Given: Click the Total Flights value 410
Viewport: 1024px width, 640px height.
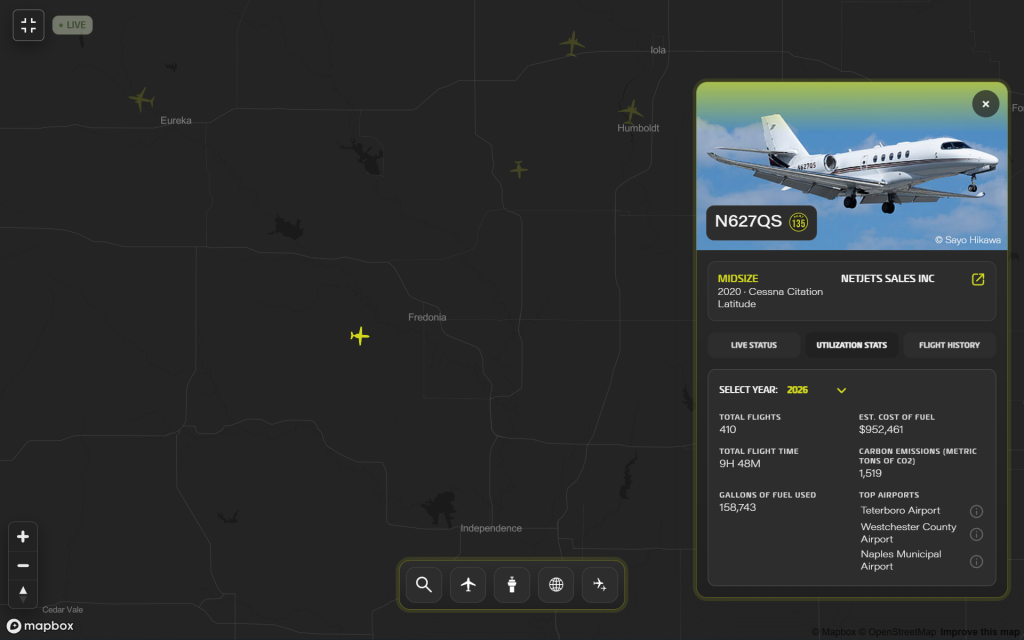Looking at the screenshot, I should pyautogui.click(x=728, y=430).
